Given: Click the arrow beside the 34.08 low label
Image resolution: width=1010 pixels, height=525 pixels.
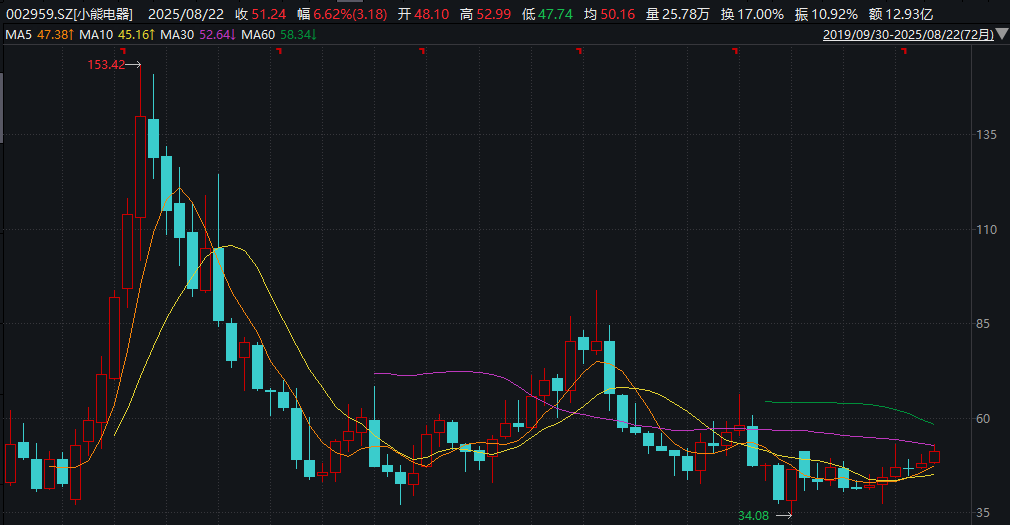Looking at the screenshot, I should click(784, 516).
